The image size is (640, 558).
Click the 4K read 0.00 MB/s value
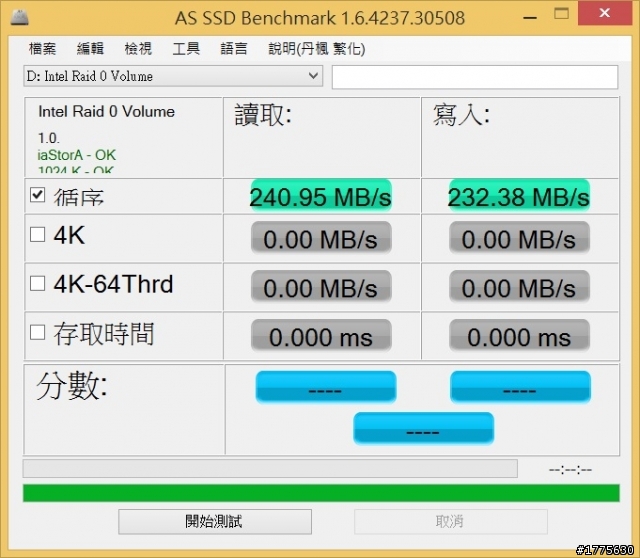[x=321, y=238]
